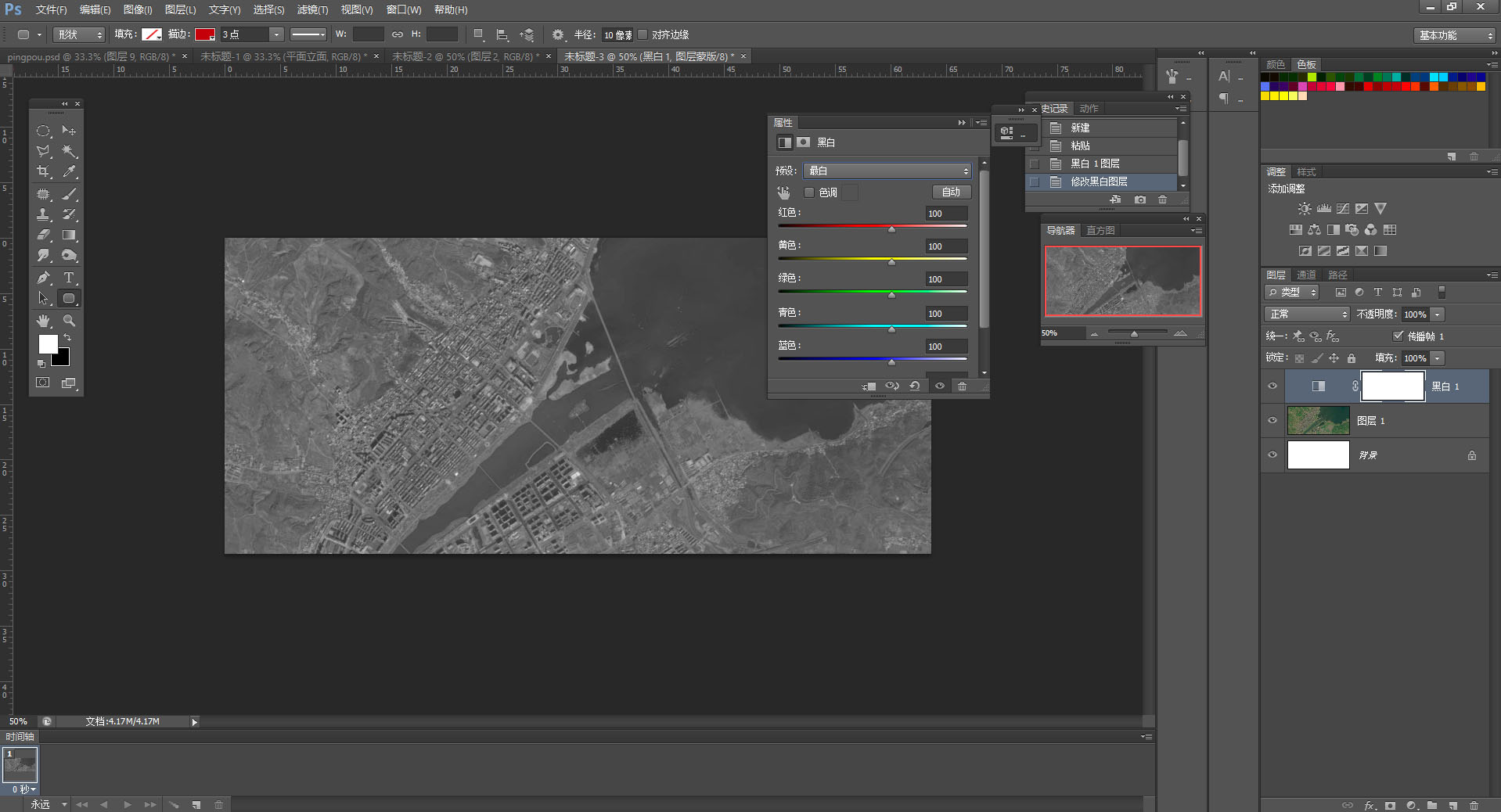Click the 黑白 1 layer mask thumbnail

point(1393,386)
